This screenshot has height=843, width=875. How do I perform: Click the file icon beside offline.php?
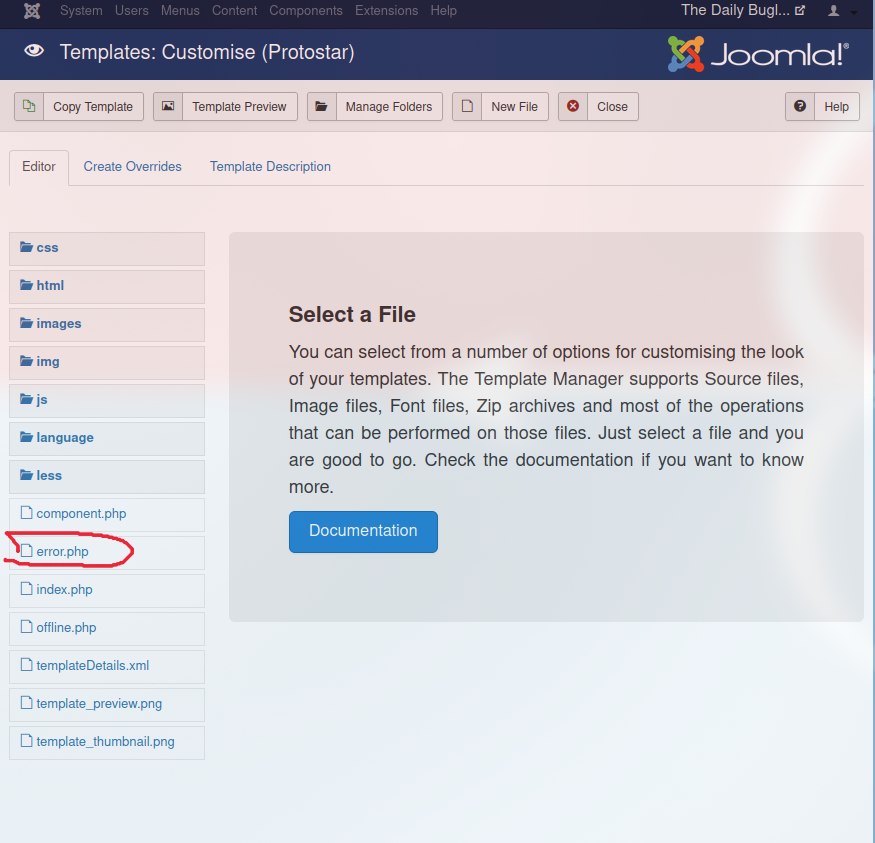click(26, 627)
